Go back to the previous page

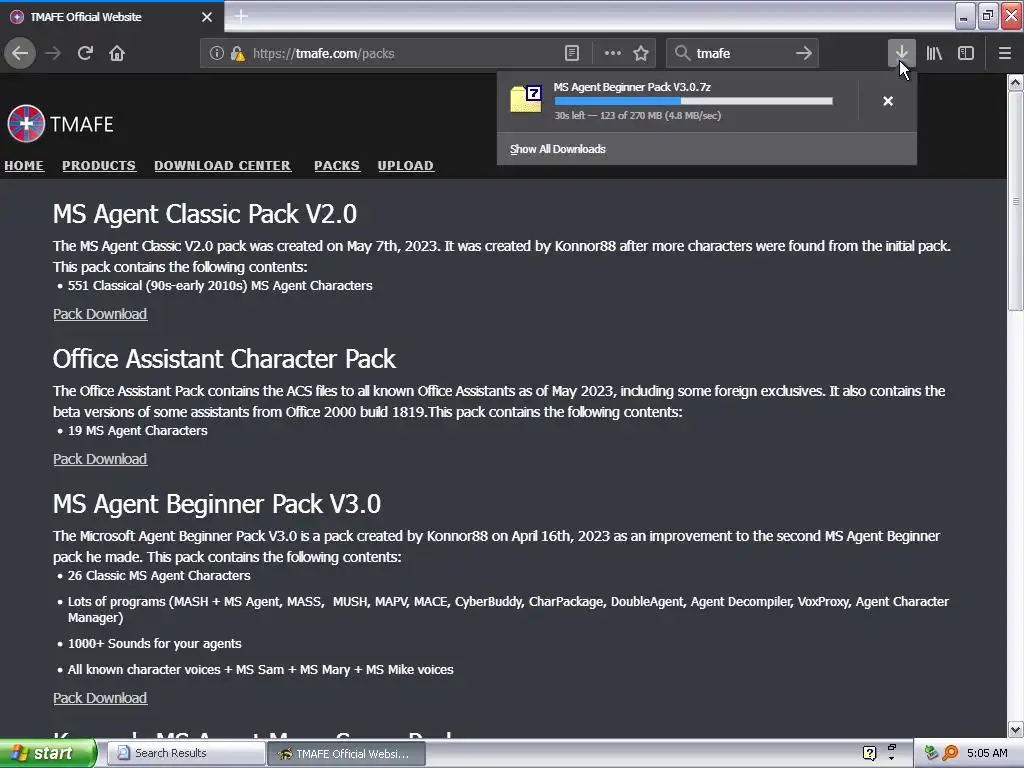pyautogui.click(x=20, y=53)
